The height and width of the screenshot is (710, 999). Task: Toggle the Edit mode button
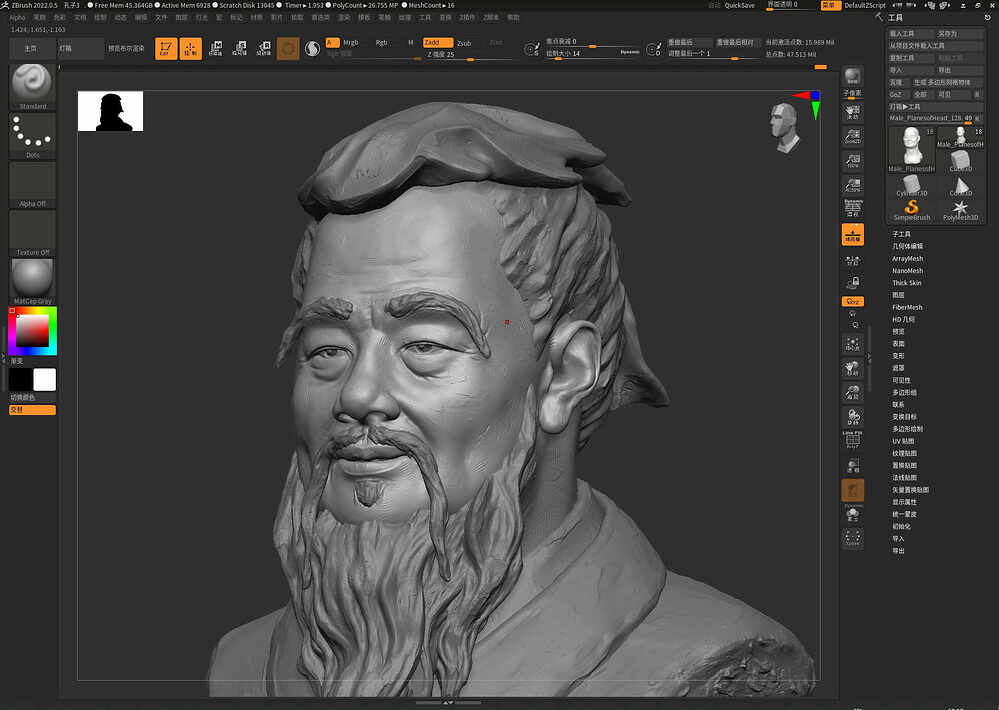[x=166, y=48]
